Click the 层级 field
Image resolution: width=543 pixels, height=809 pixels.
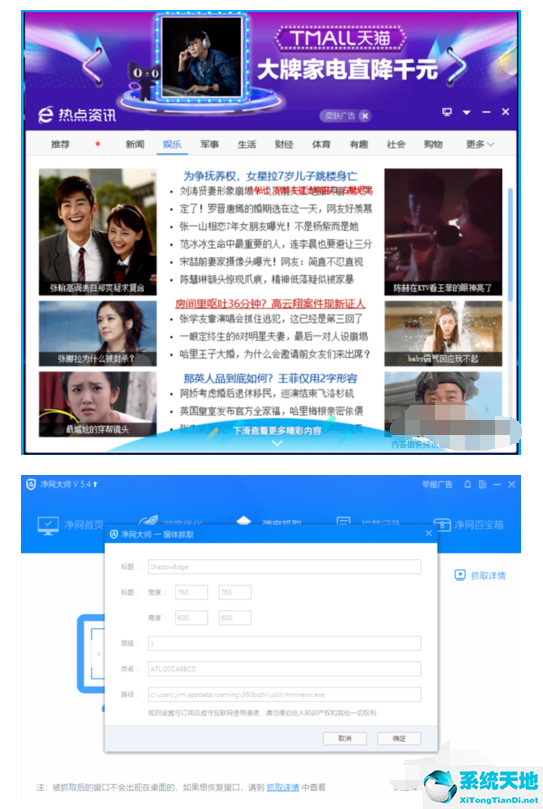coord(284,643)
